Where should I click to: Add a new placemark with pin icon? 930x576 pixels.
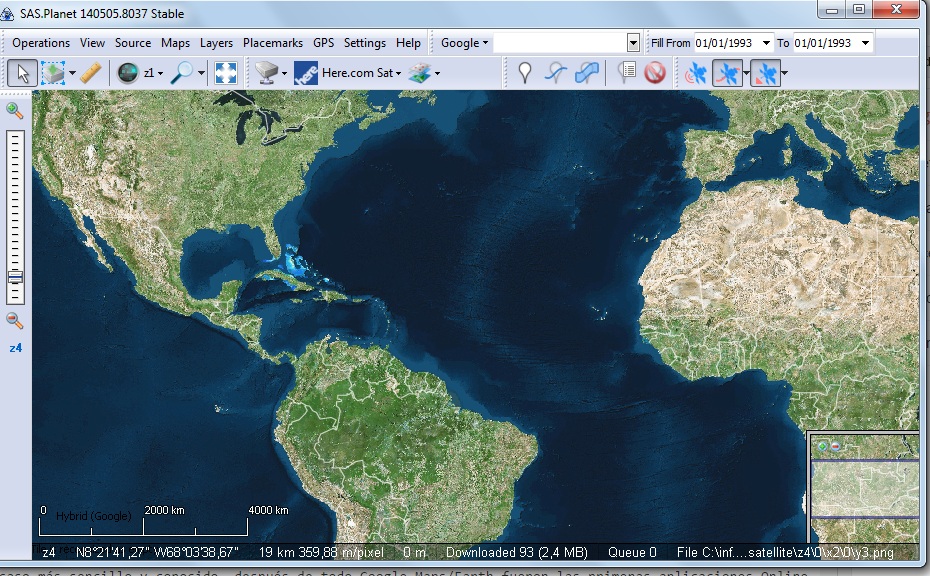[x=526, y=72]
